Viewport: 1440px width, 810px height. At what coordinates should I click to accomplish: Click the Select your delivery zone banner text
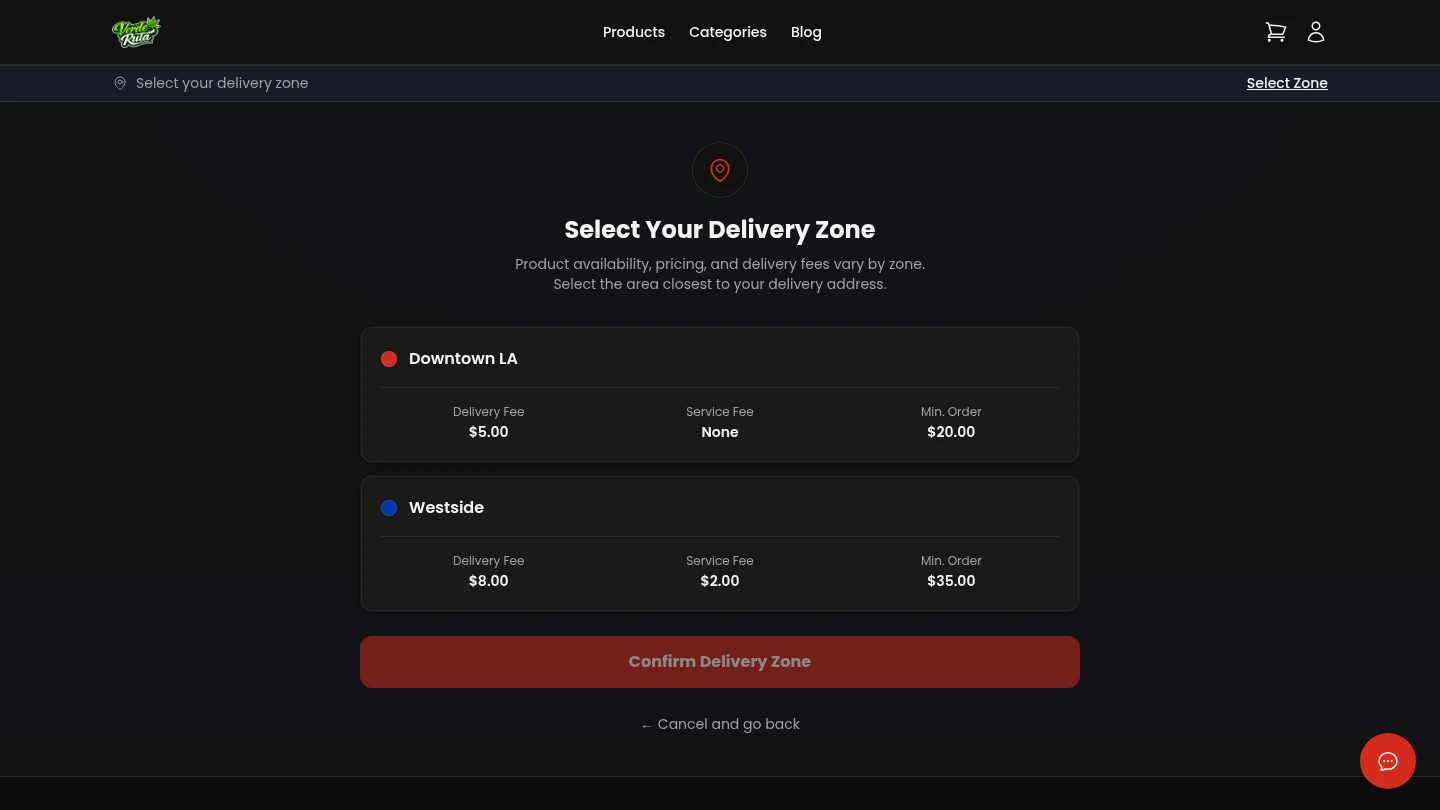pyautogui.click(x=222, y=83)
